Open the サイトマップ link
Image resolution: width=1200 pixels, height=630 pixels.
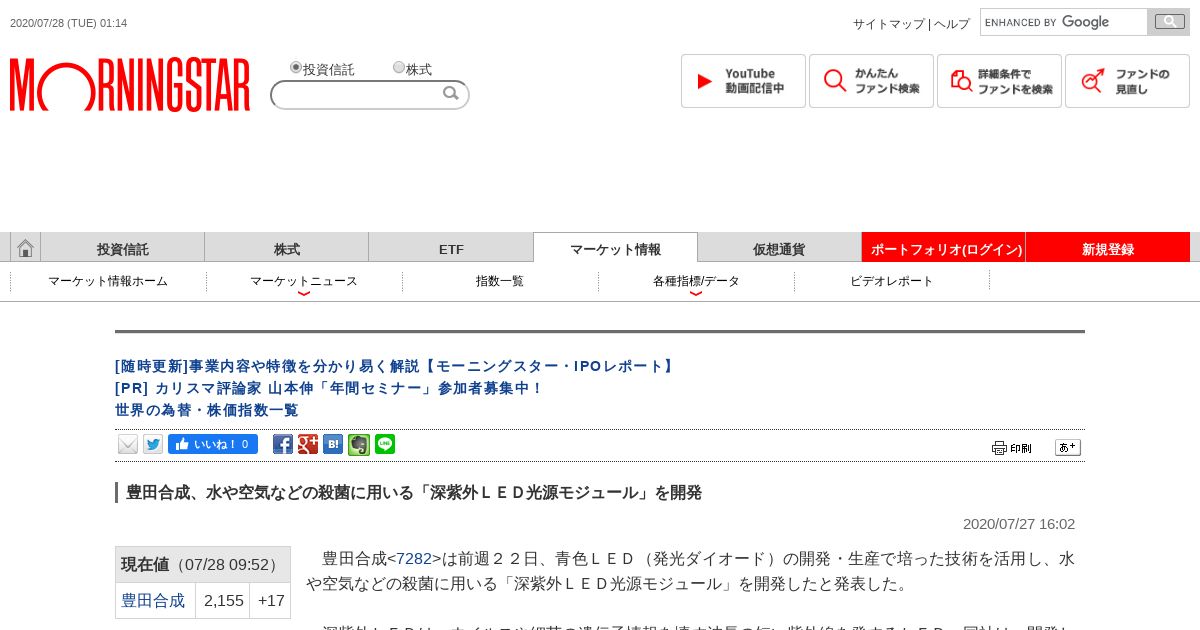pyautogui.click(x=889, y=24)
